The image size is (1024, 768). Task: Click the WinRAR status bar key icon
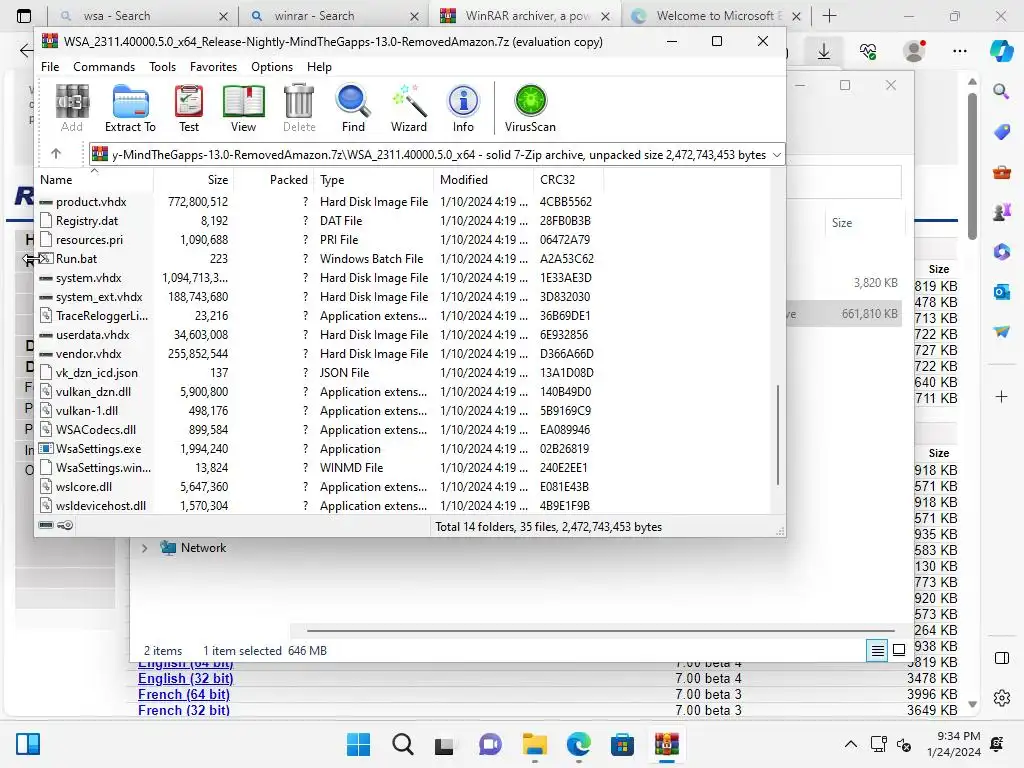pos(65,525)
